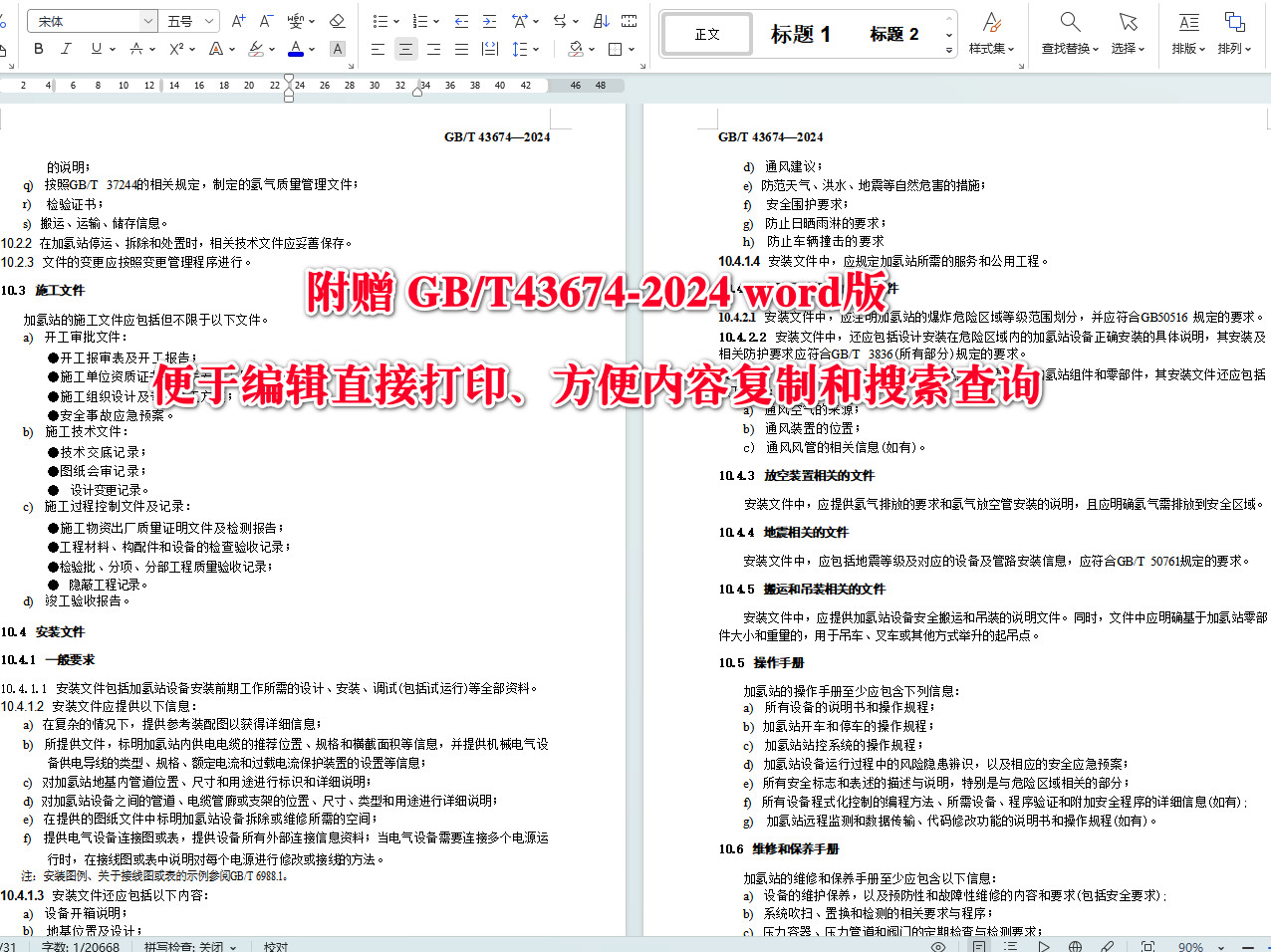Switch to web layout globe icon
The image size is (1271, 952).
click(x=1075, y=946)
